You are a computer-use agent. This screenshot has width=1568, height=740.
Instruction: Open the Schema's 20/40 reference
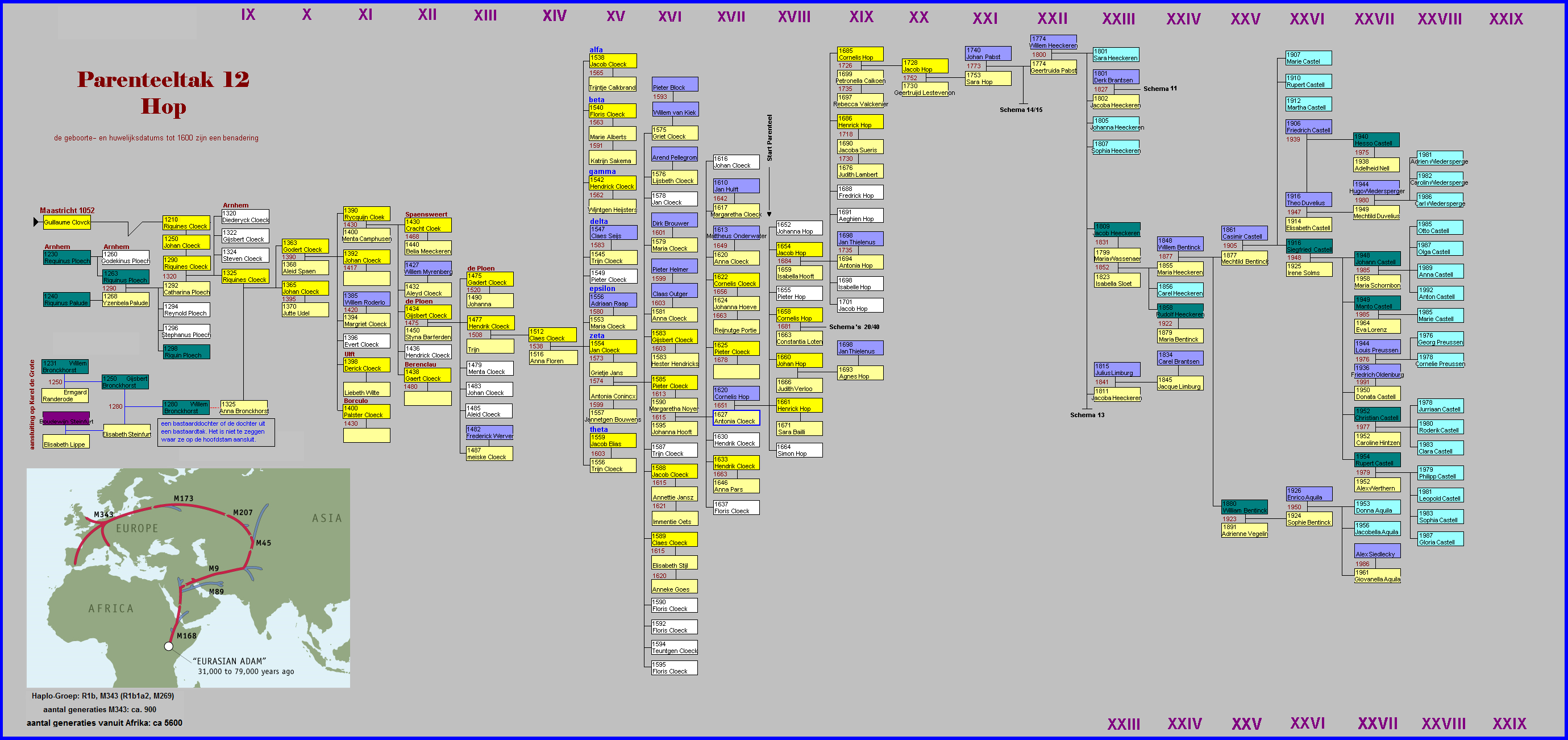pos(854,327)
